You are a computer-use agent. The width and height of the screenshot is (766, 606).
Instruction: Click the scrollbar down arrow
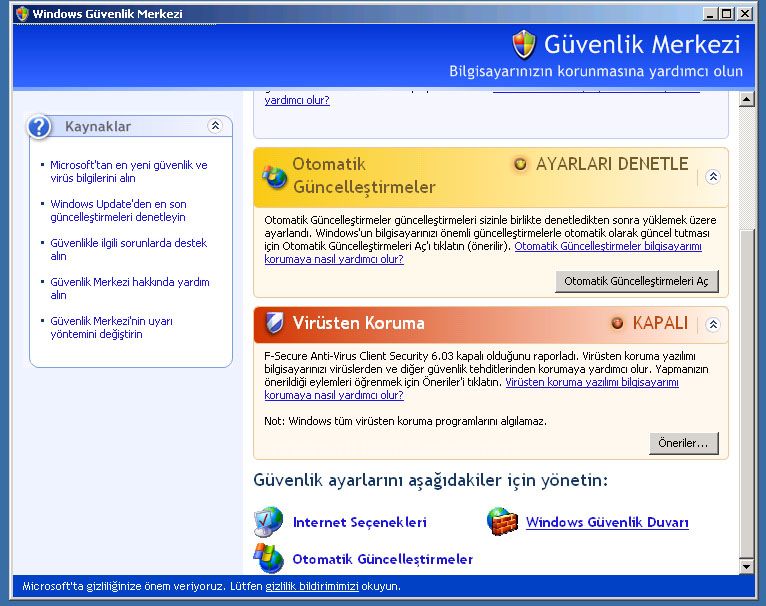click(x=746, y=566)
